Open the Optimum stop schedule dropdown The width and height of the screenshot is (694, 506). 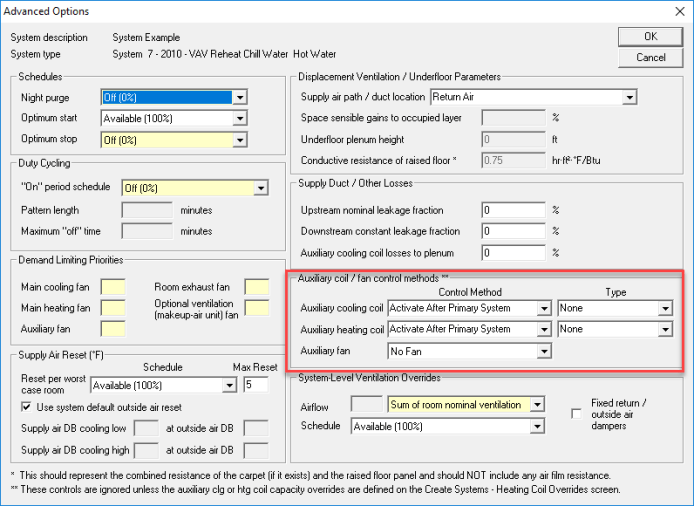click(x=239, y=140)
